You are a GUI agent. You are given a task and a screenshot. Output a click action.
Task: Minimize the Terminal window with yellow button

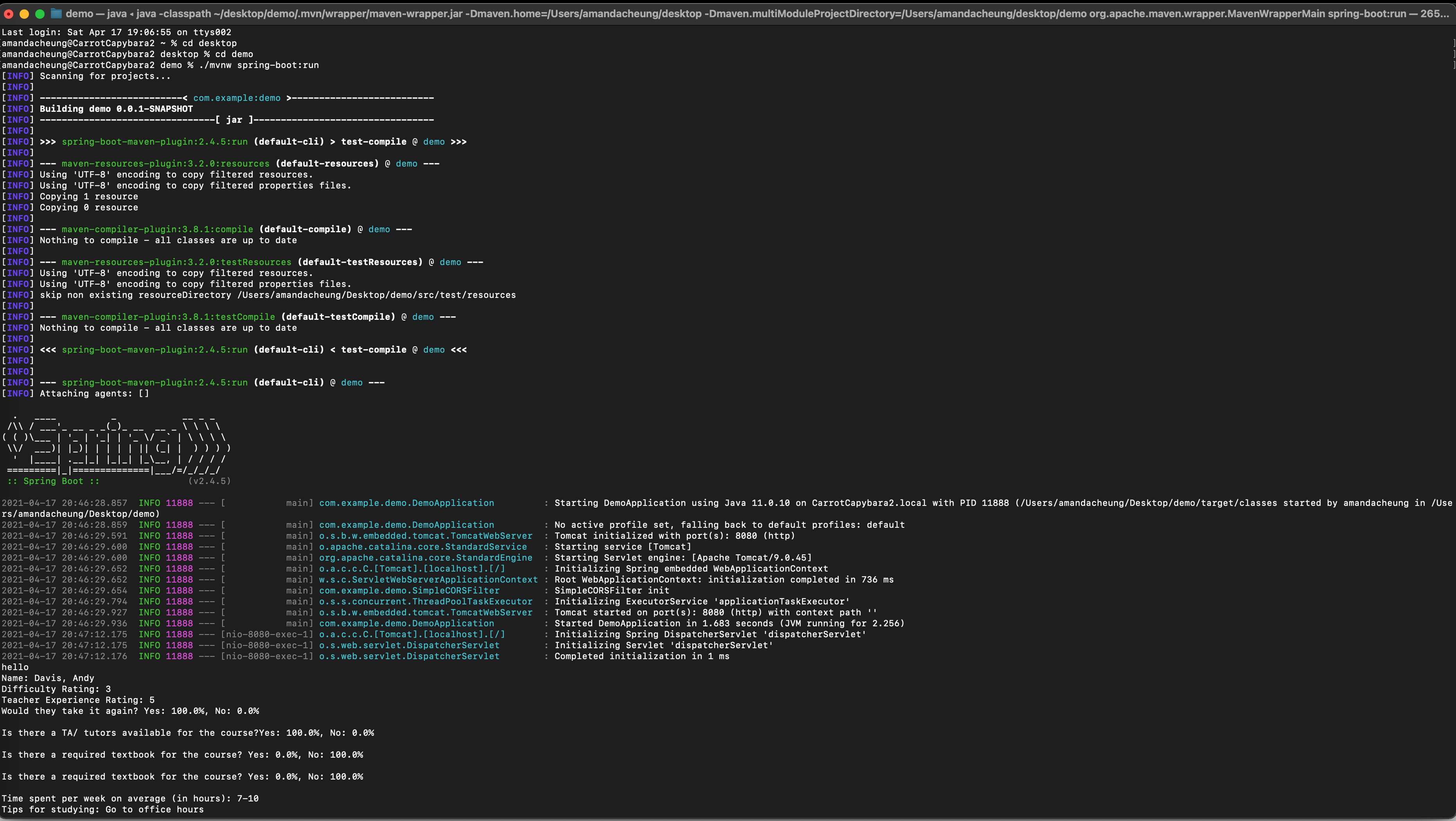(x=24, y=14)
